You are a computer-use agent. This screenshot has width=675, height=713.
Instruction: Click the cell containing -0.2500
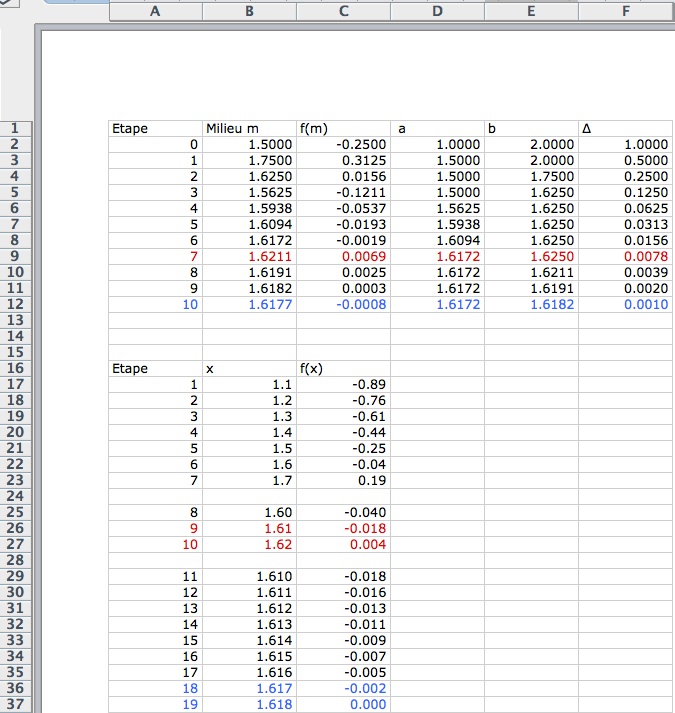click(343, 145)
